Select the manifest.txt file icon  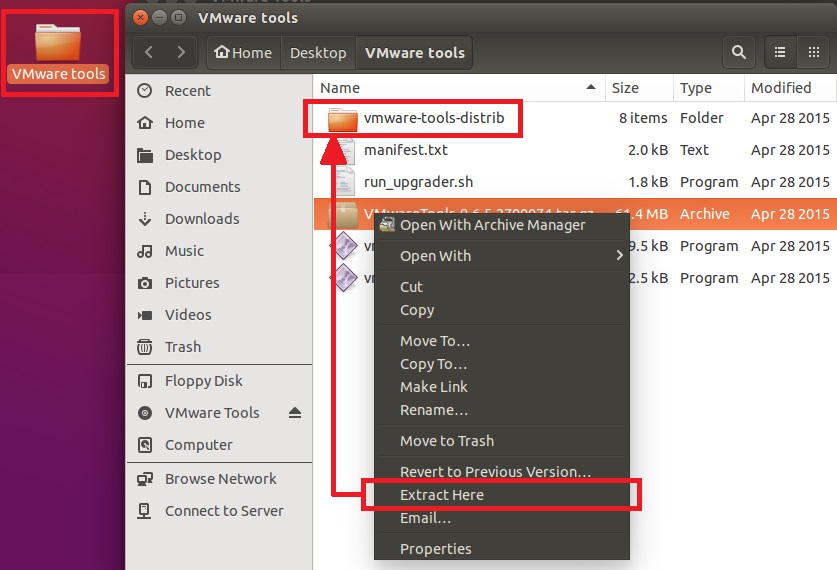345,151
